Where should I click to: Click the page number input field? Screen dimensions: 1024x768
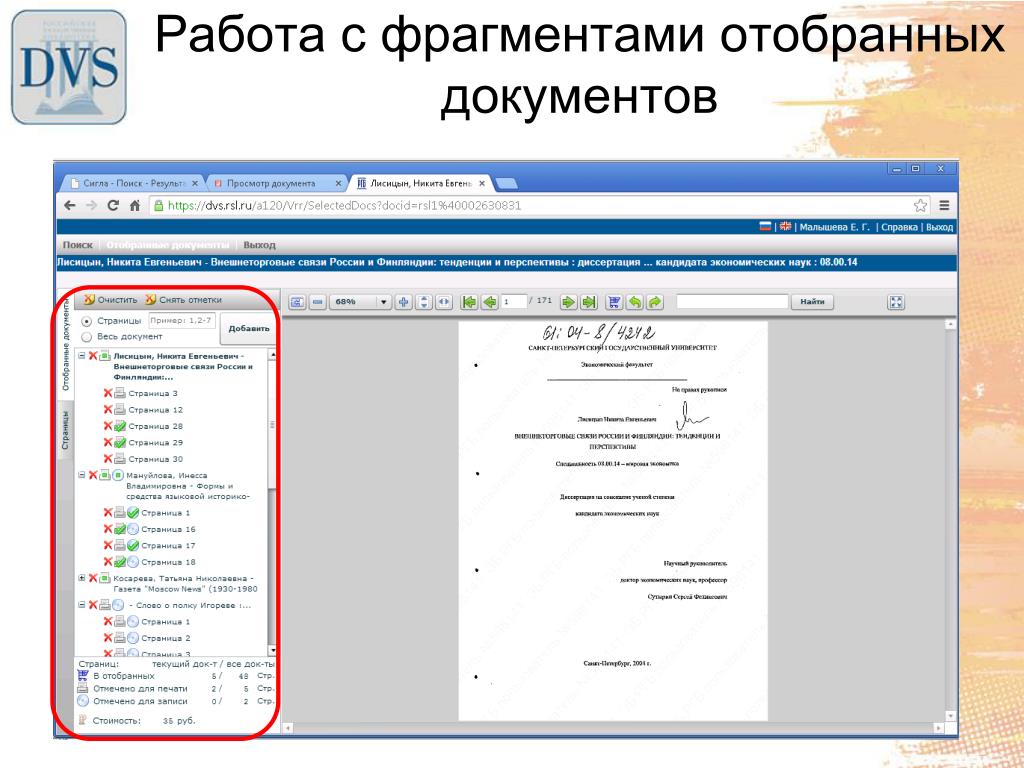[514, 302]
